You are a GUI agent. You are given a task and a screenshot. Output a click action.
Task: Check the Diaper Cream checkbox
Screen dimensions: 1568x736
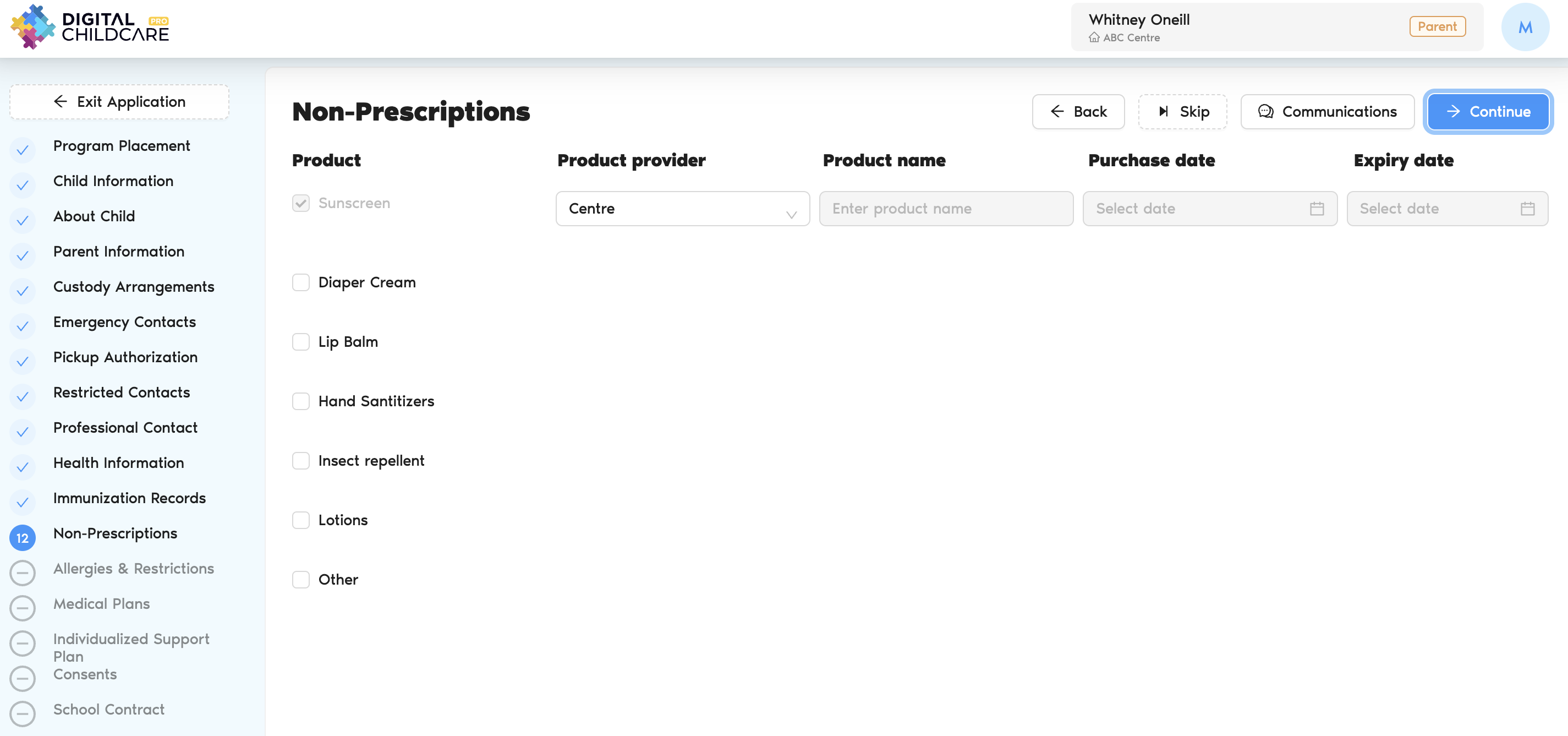point(301,283)
